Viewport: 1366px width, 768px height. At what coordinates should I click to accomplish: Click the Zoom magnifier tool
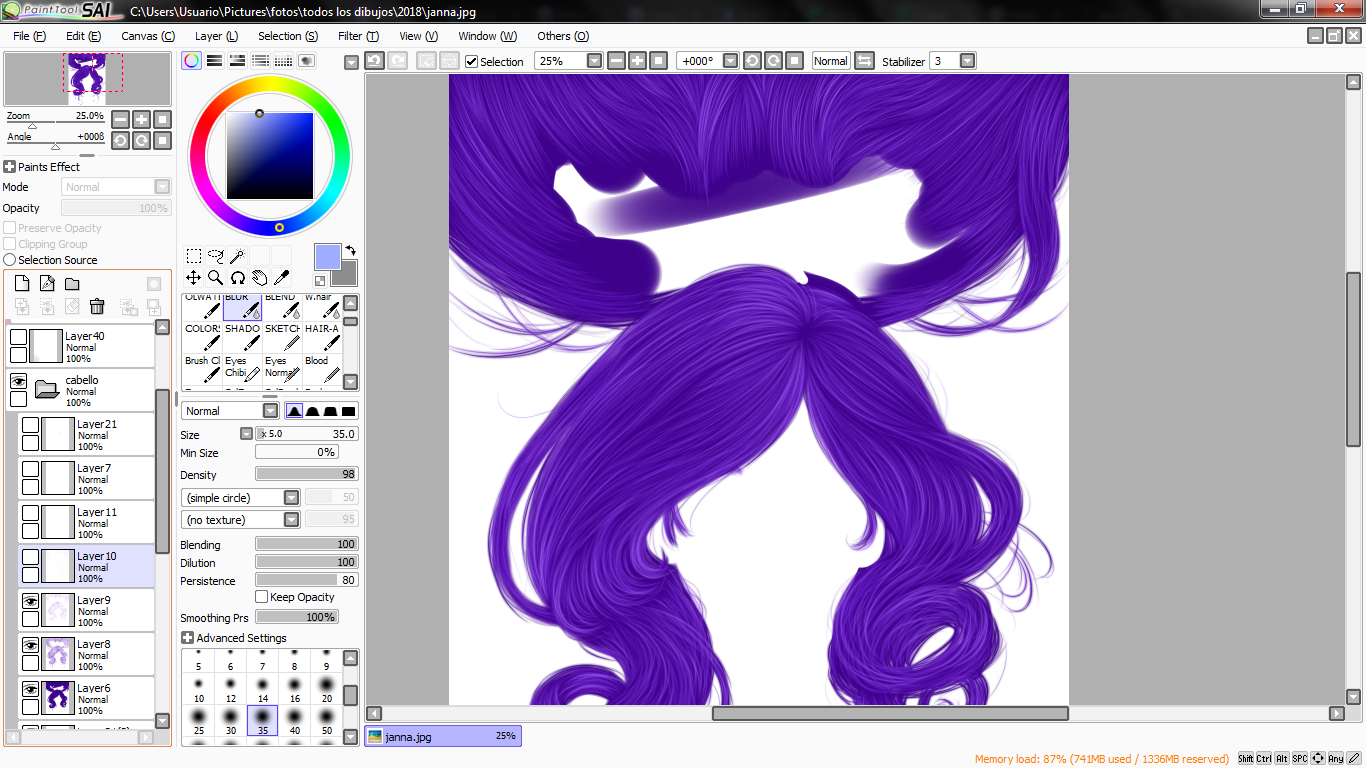(215, 278)
